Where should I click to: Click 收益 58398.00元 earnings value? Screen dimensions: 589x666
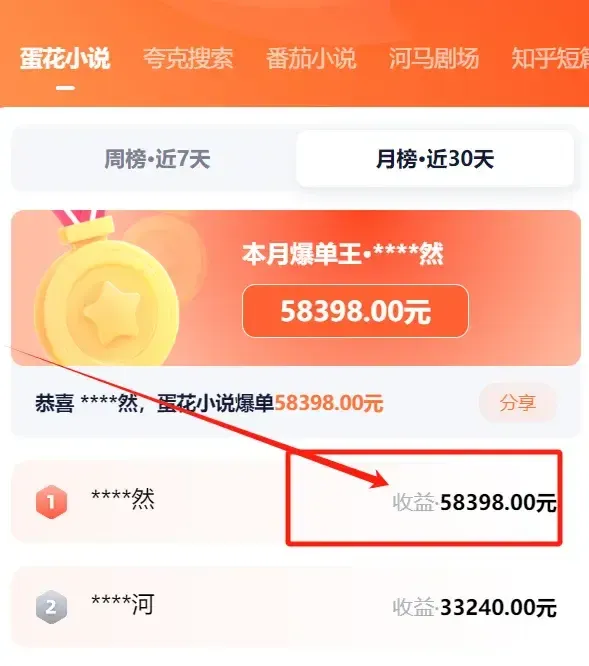coord(474,502)
